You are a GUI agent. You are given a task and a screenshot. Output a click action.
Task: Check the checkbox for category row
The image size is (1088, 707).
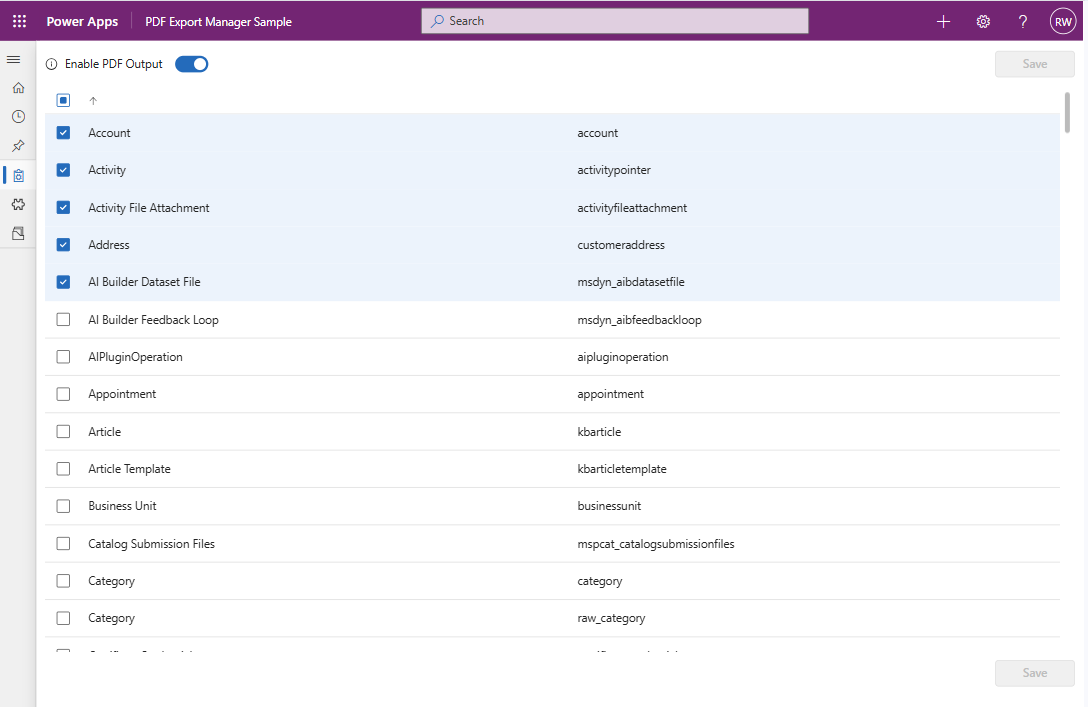(63, 581)
